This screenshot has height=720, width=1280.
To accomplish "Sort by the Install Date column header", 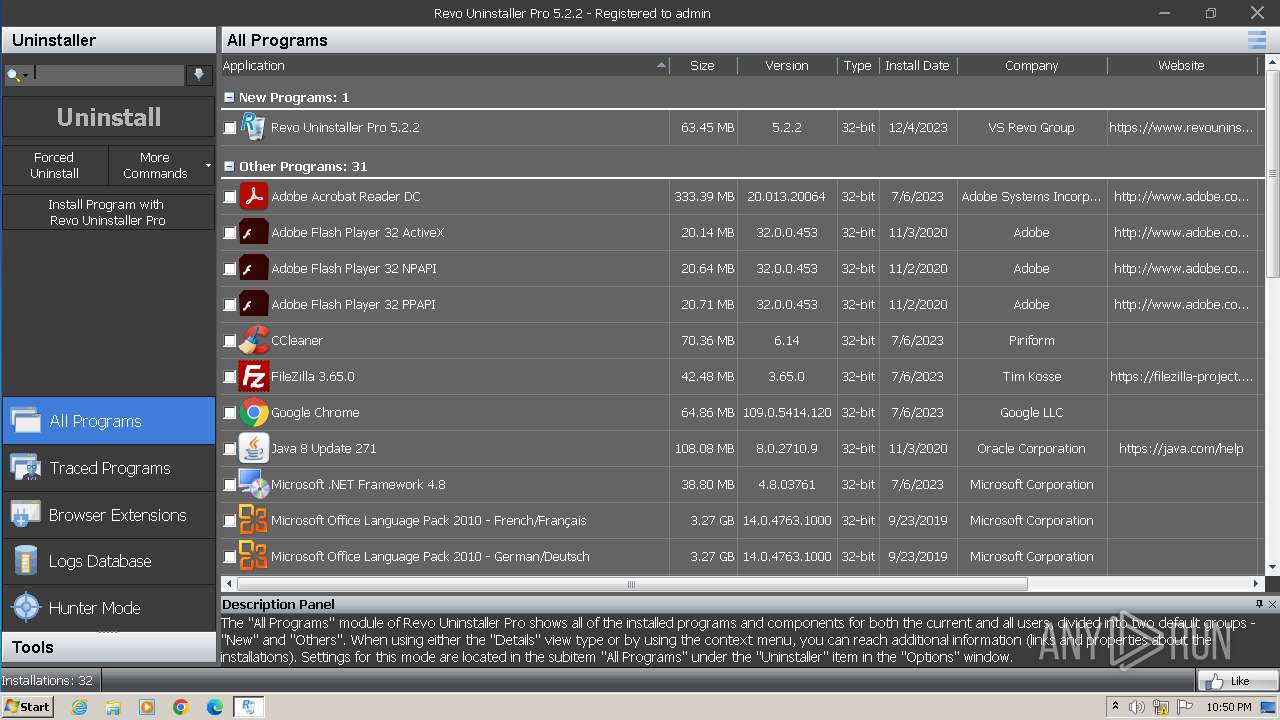I will [x=917, y=65].
